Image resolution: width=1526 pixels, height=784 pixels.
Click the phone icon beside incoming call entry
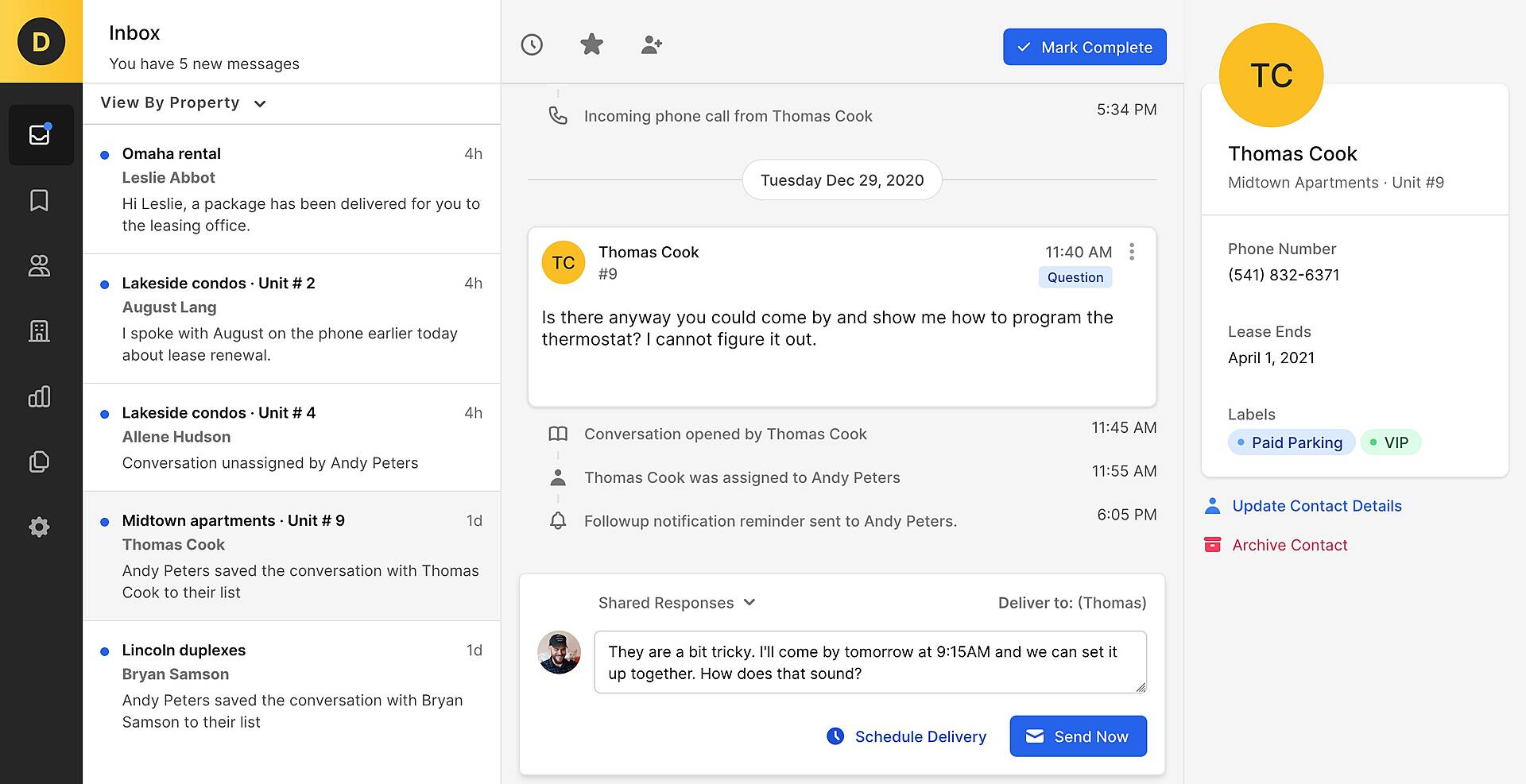558,115
